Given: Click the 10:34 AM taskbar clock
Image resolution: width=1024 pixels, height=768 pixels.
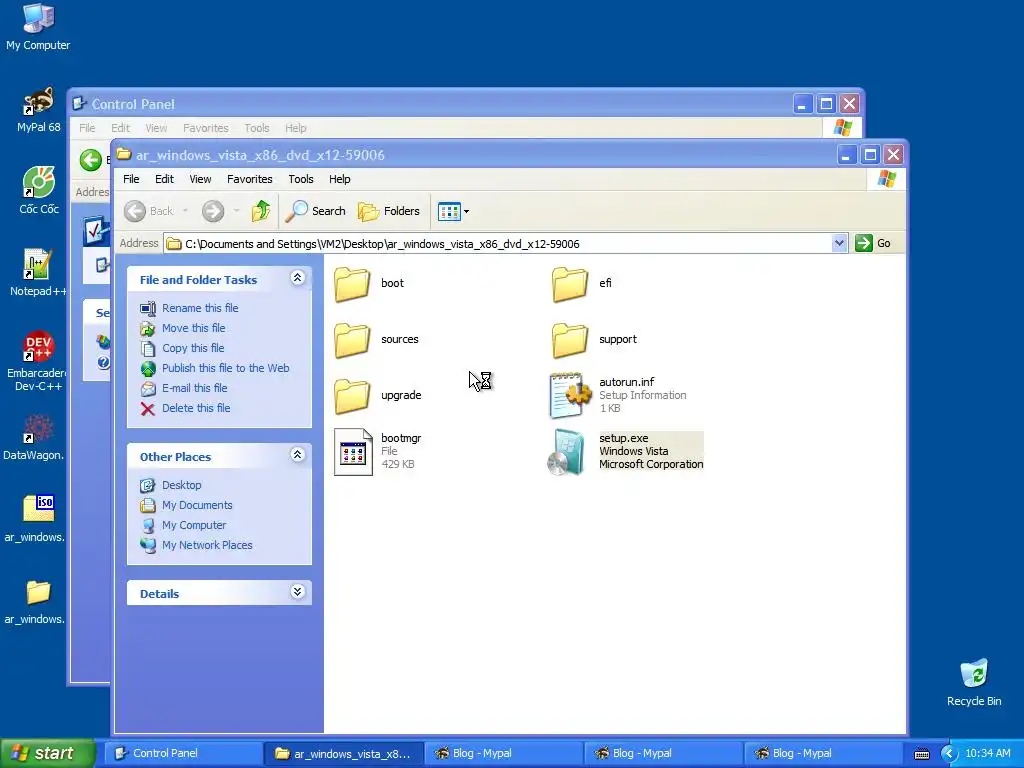Looking at the screenshot, I should pos(987,753).
